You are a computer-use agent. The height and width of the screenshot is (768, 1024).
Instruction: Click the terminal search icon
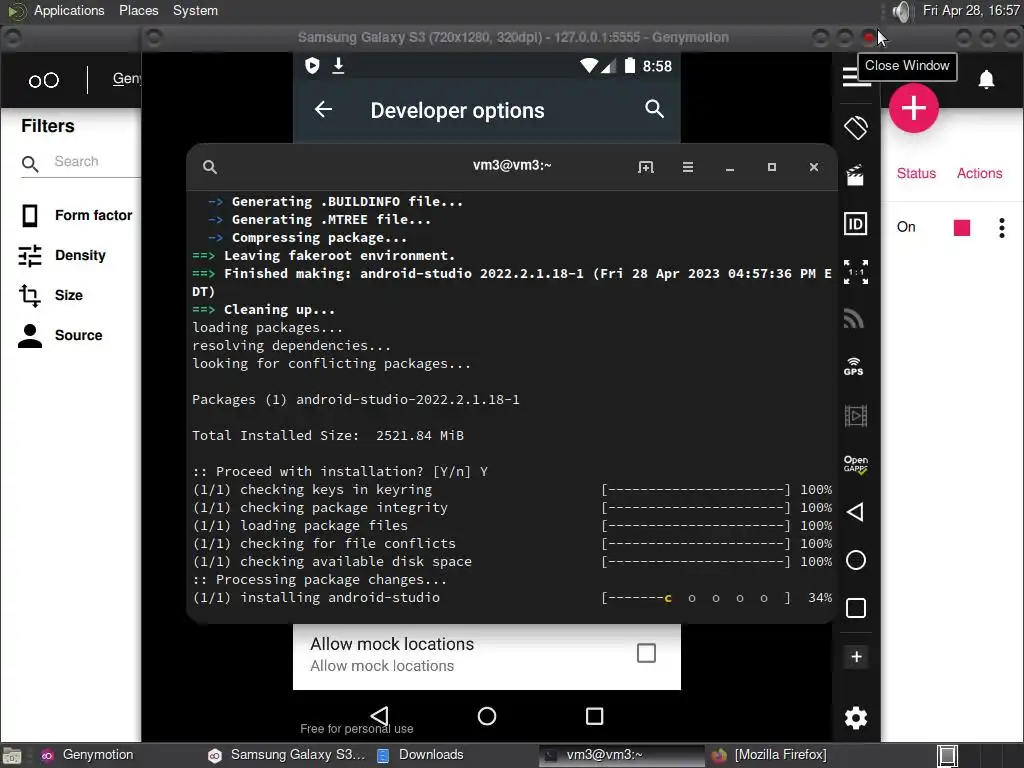pos(210,167)
